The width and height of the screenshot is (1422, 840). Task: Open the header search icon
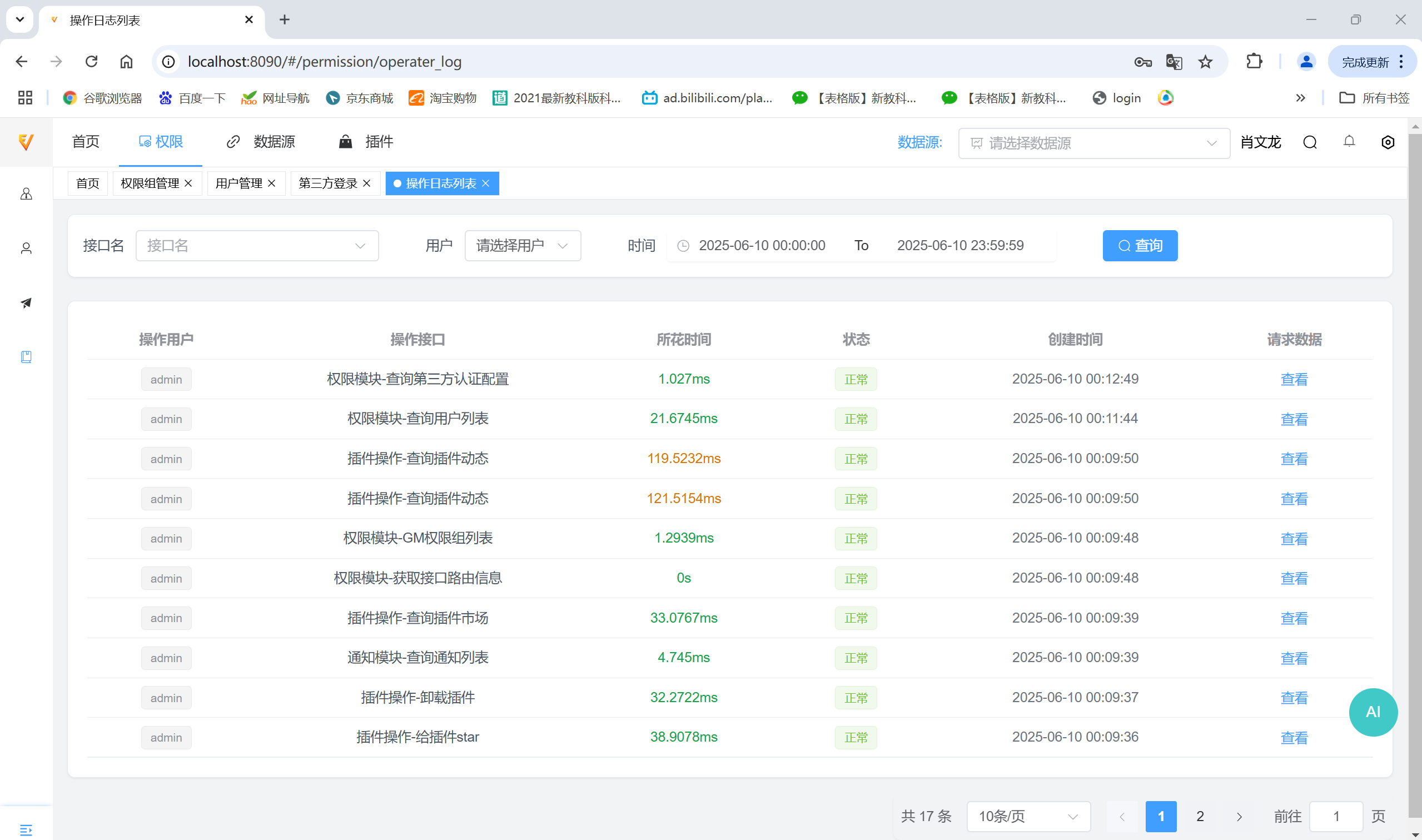pos(1309,142)
